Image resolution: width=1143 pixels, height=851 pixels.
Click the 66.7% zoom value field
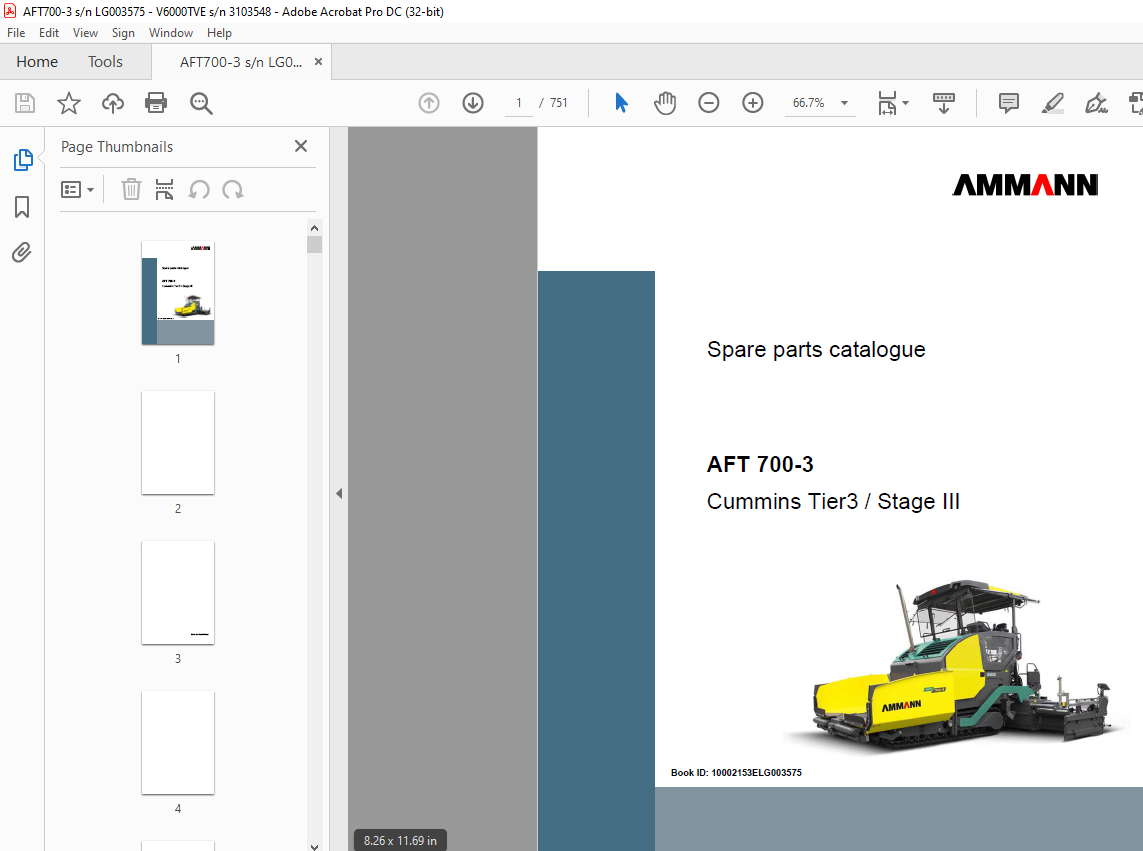(808, 103)
